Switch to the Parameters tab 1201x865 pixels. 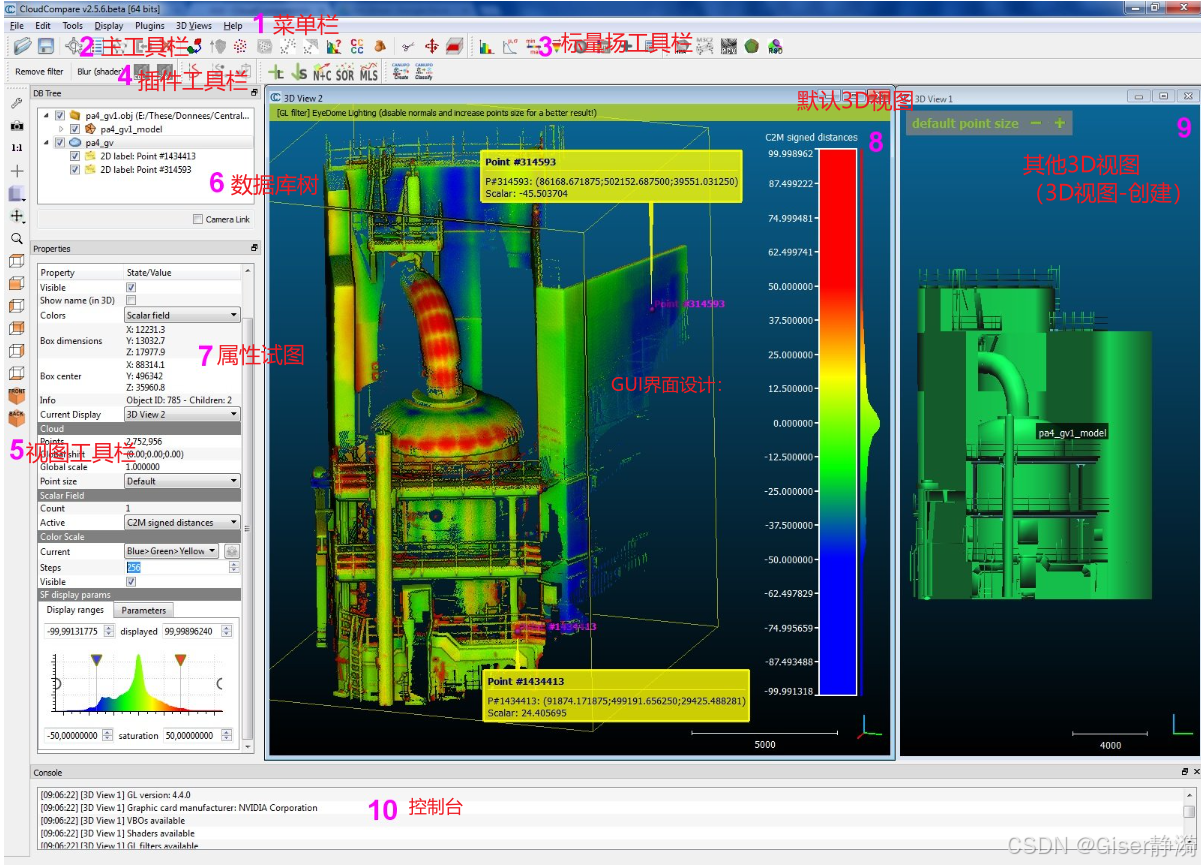coord(144,610)
